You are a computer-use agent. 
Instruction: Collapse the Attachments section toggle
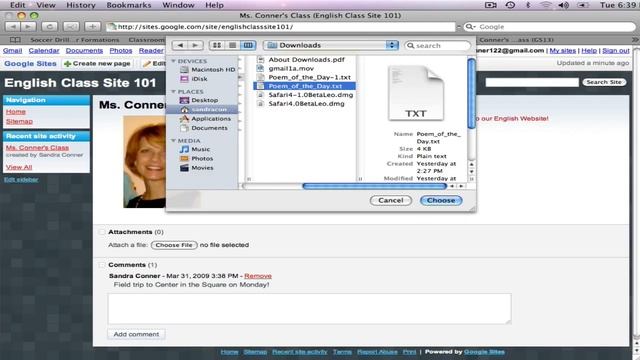click(102, 232)
